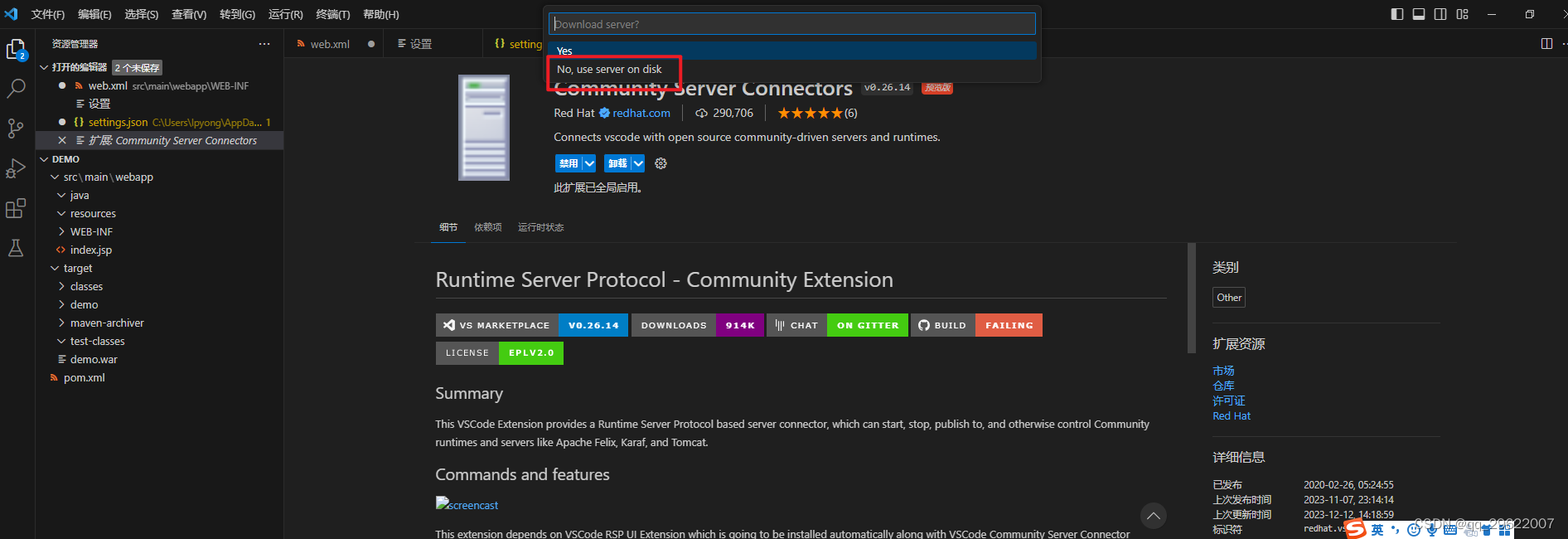This screenshot has width=1568, height=539.
Task: Switch to the 运行时状态 tab
Action: point(540,227)
